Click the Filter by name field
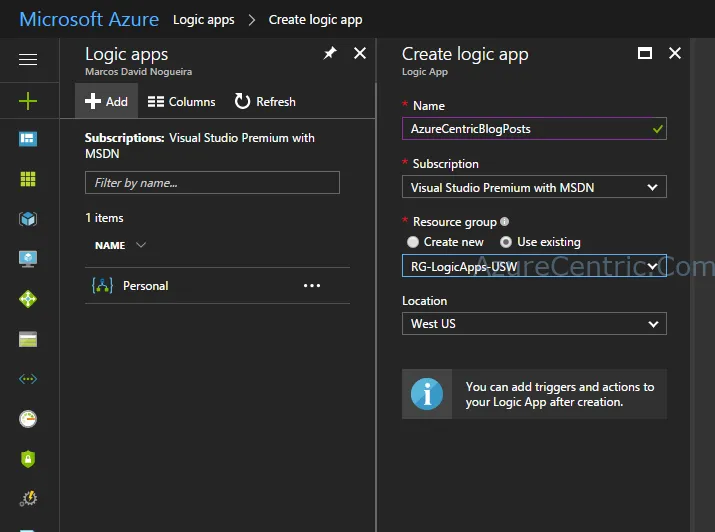This screenshot has width=715, height=532. tap(212, 183)
